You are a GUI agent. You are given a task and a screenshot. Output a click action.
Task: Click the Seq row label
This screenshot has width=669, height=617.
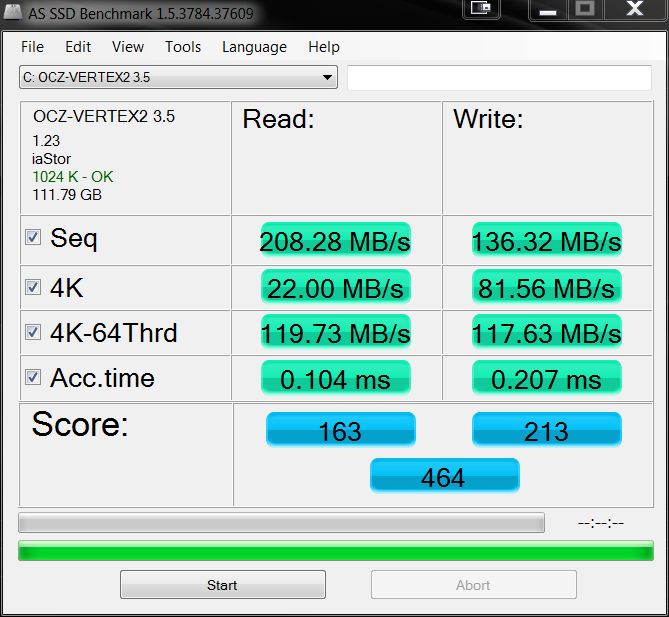click(74, 239)
